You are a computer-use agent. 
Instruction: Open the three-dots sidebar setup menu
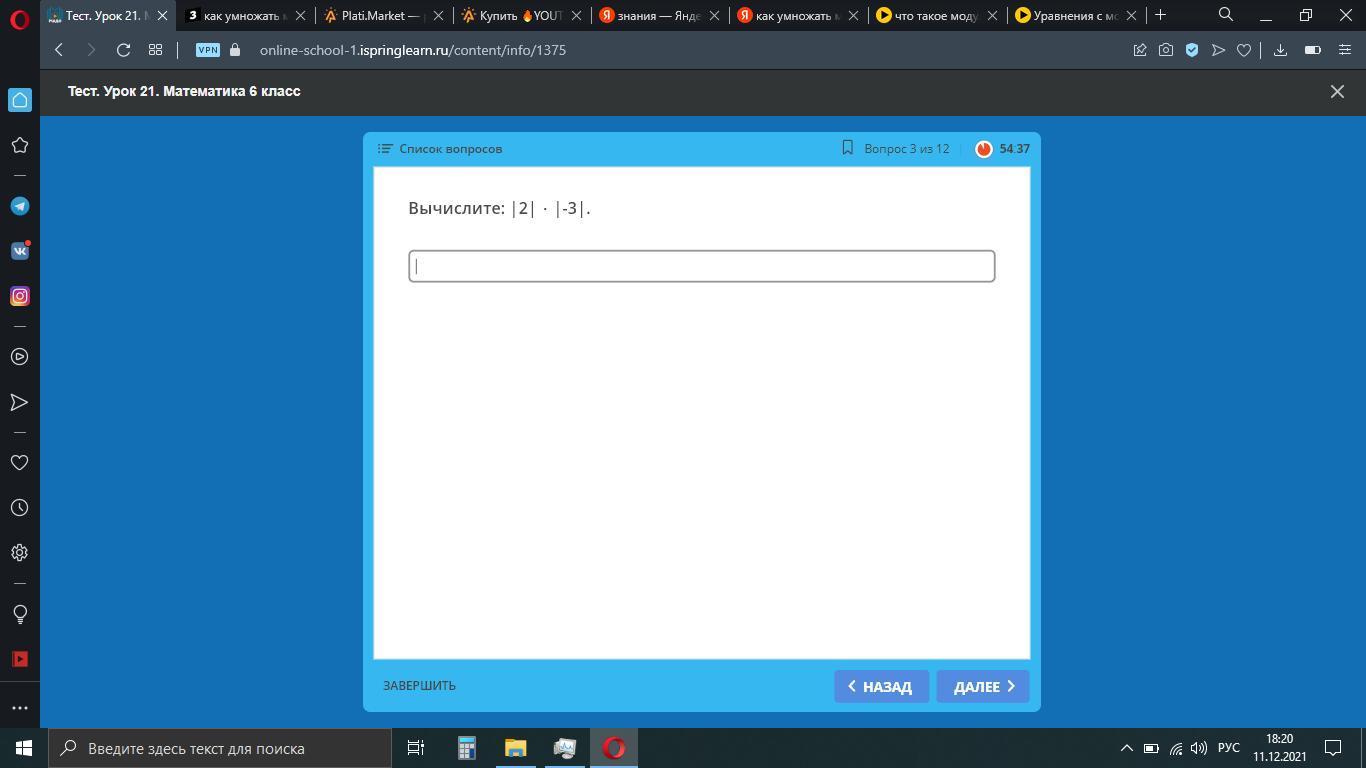[x=19, y=707]
